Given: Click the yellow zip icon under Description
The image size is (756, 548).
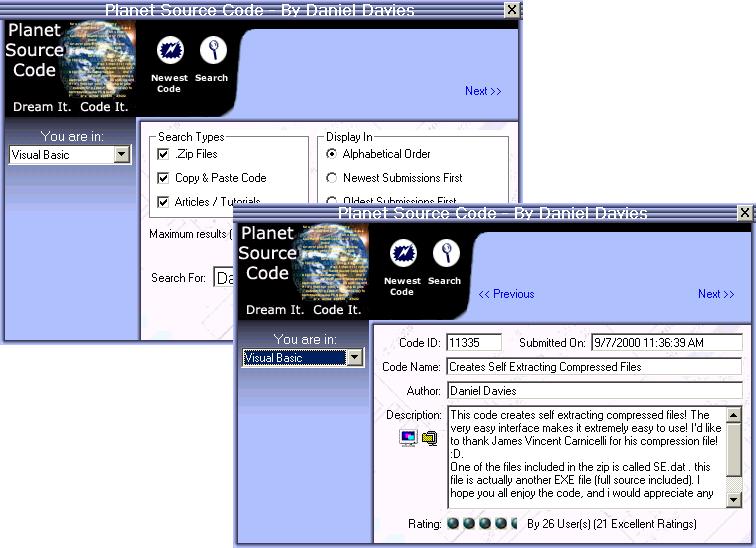Looking at the screenshot, I should pyautogui.click(x=430, y=438).
